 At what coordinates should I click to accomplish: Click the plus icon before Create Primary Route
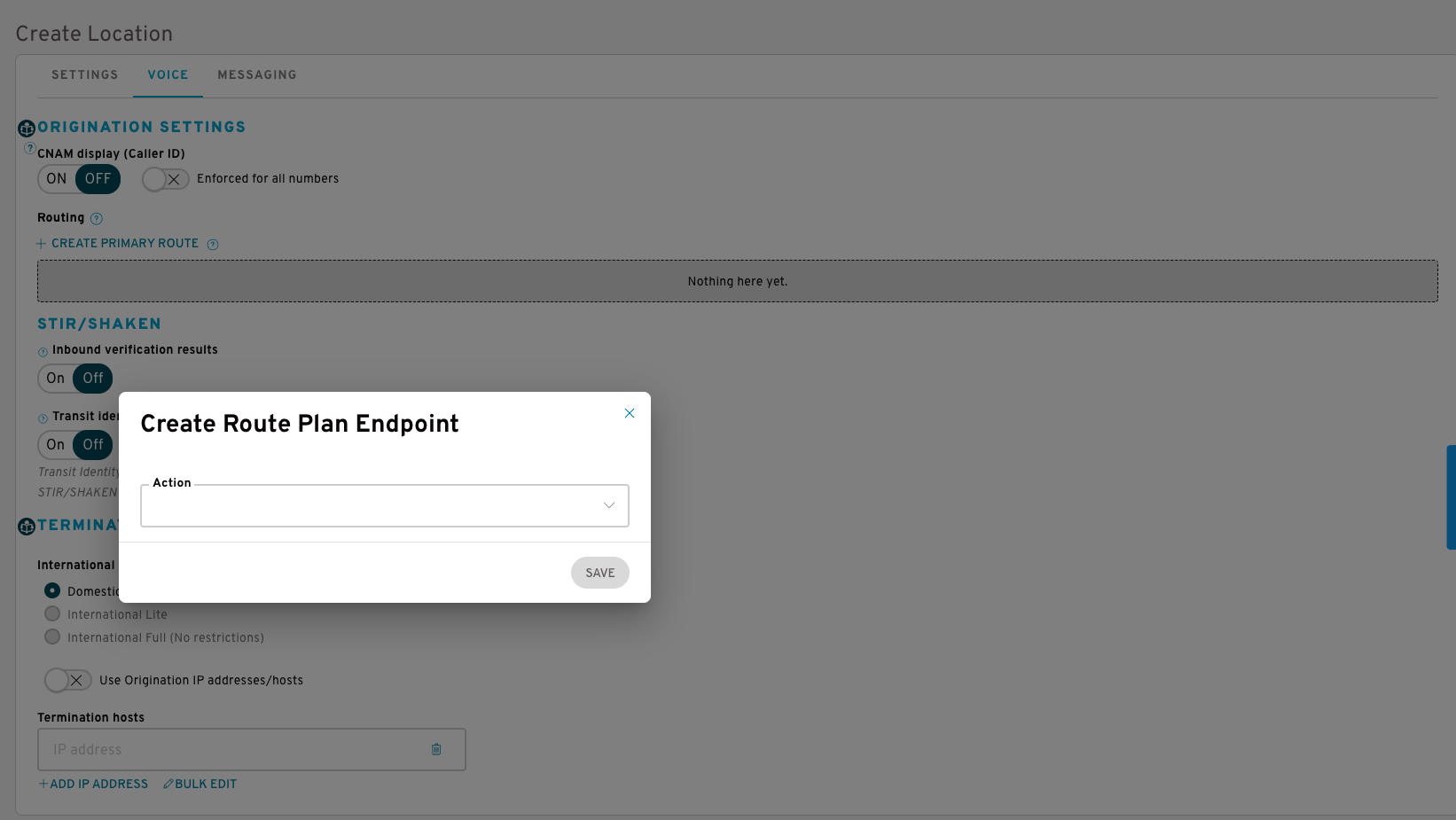[x=41, y=244]
